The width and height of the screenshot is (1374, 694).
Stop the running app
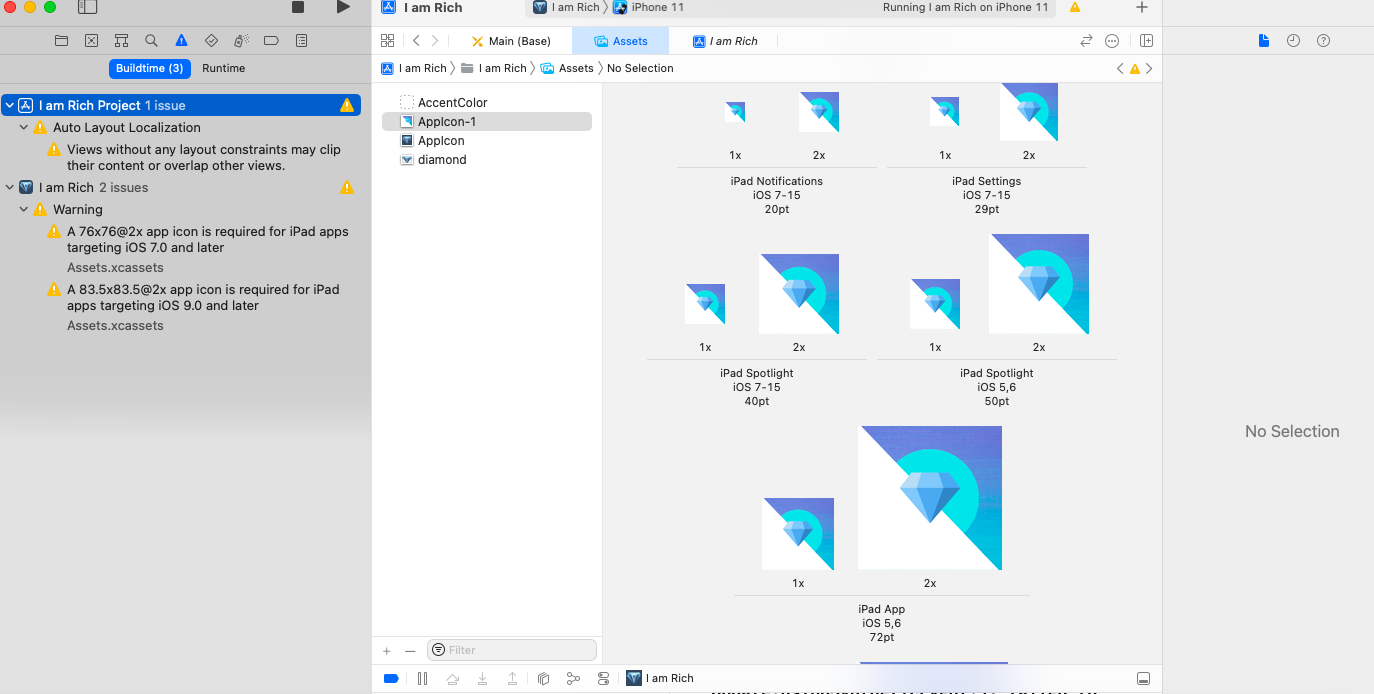[298, 7]
